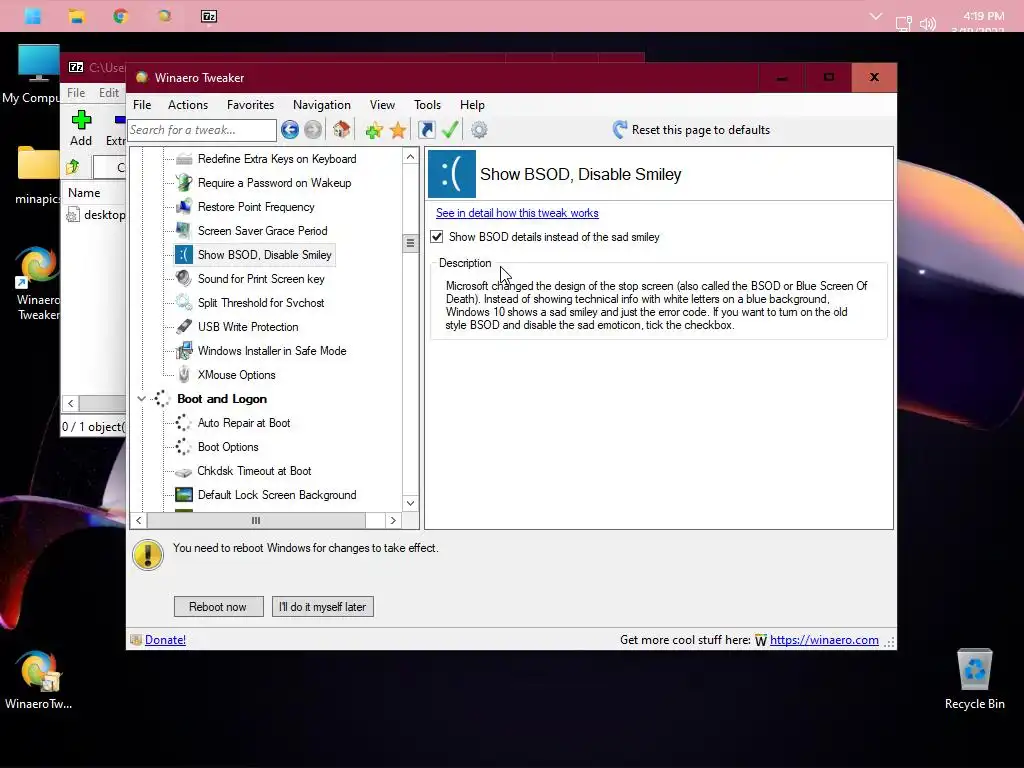Click the tree's horizontal scrollbar left arrow
Image resolution: width=1024 pixels, height=768 pixels.
coord(138,520)
